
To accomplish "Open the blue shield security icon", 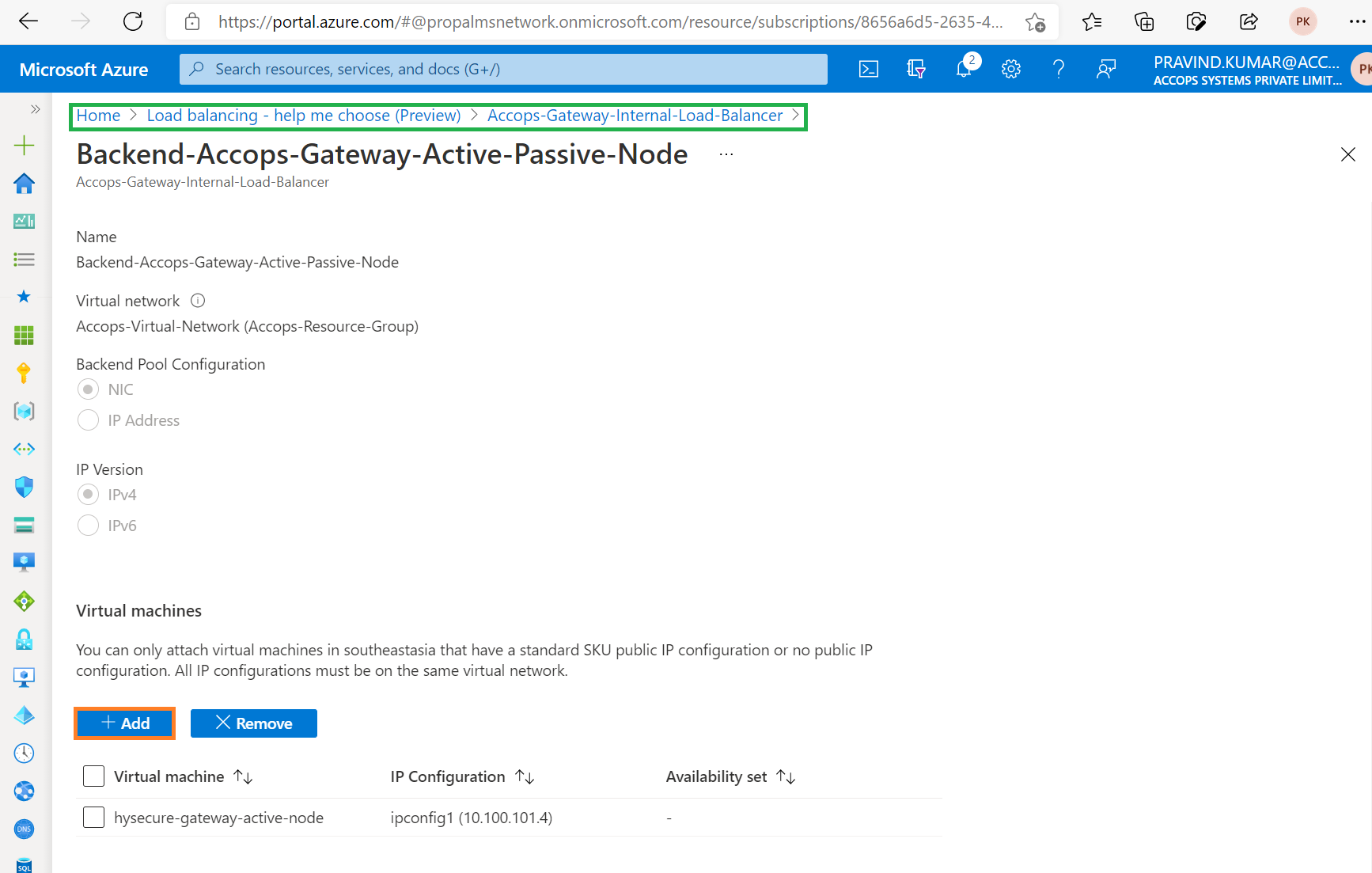I will point(25,487).
